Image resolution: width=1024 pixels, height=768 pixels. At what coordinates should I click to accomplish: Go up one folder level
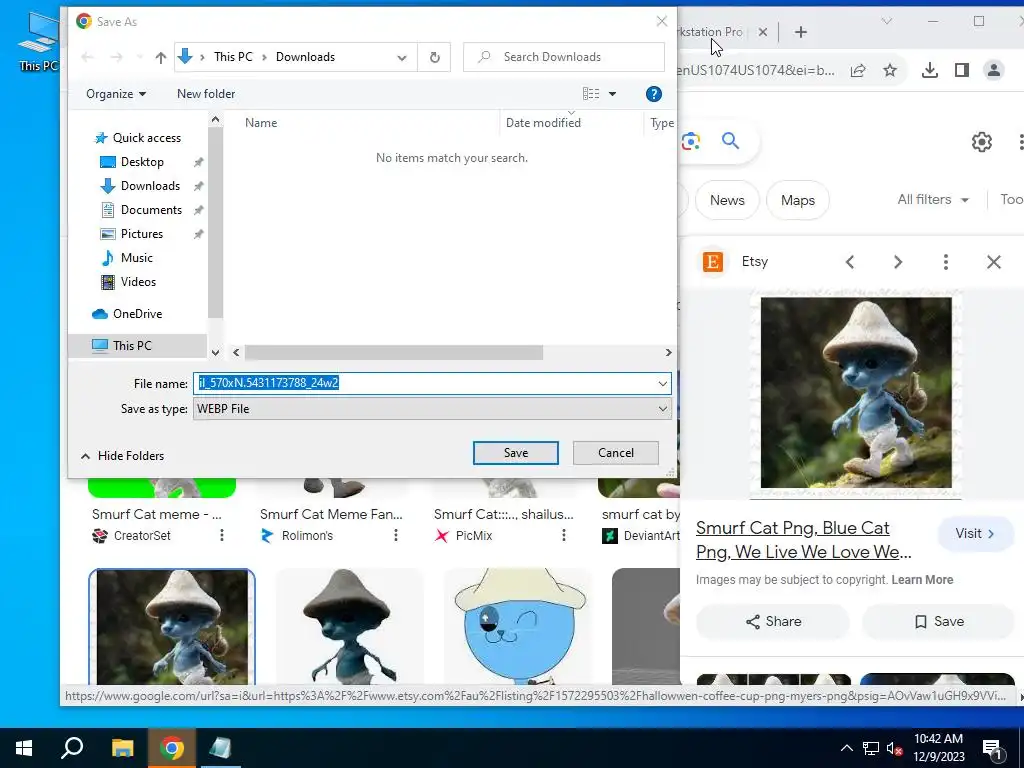pyautogui.click(x=161, y=57)
